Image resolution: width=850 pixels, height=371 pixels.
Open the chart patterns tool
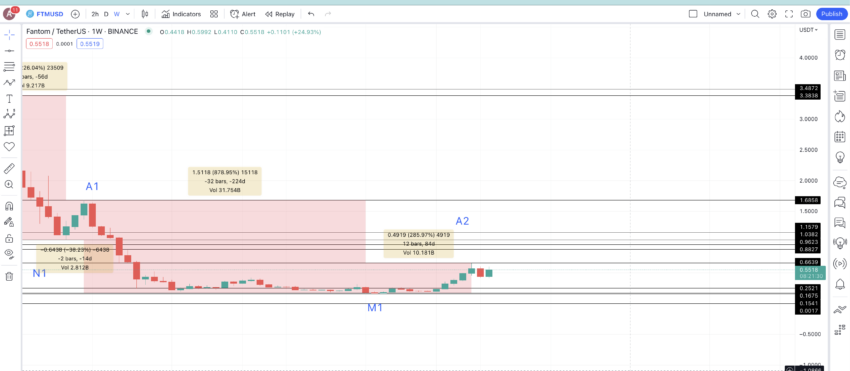[x=9, y=114]
